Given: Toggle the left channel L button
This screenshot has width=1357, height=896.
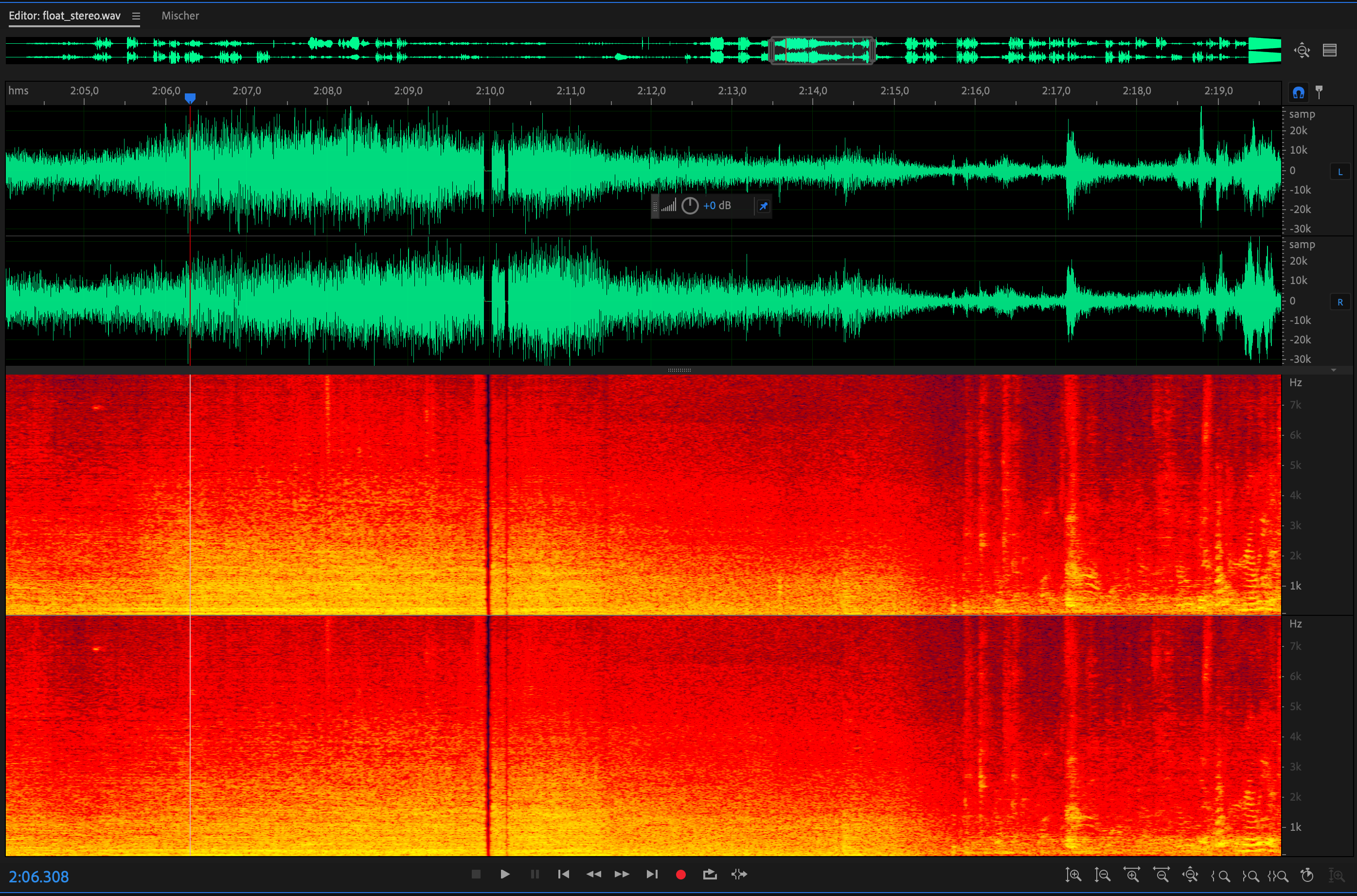Looking at the screenshot, I should (1340, 171).
